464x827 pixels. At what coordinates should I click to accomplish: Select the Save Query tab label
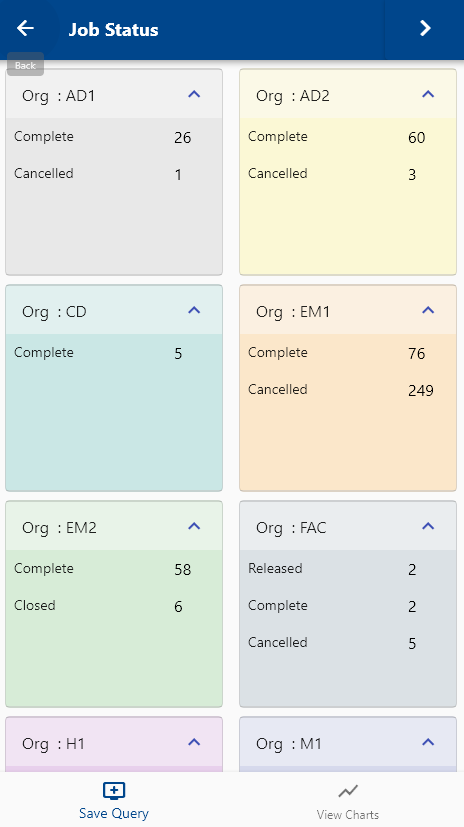click(x=114, y=813)
